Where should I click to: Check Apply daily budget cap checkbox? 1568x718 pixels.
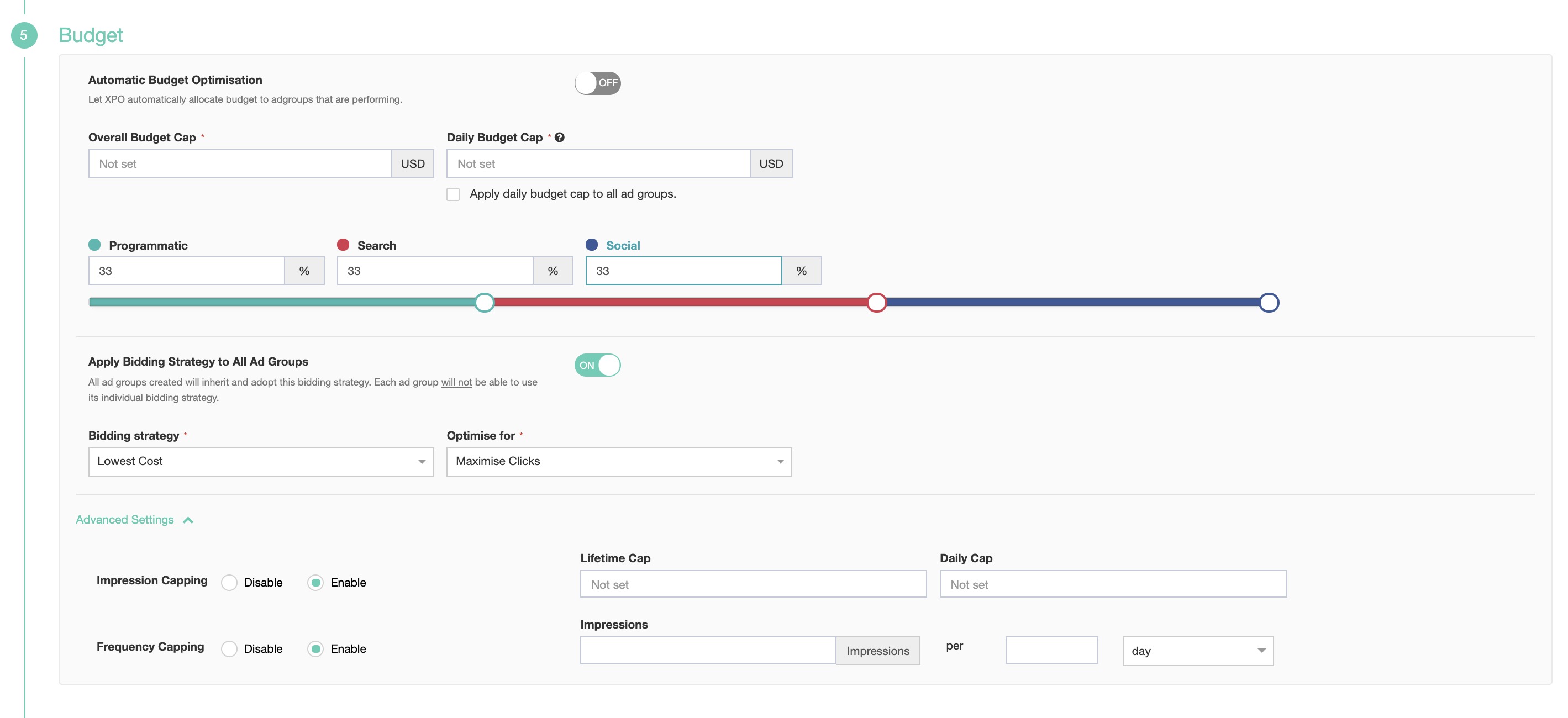(x=453, y=194)
